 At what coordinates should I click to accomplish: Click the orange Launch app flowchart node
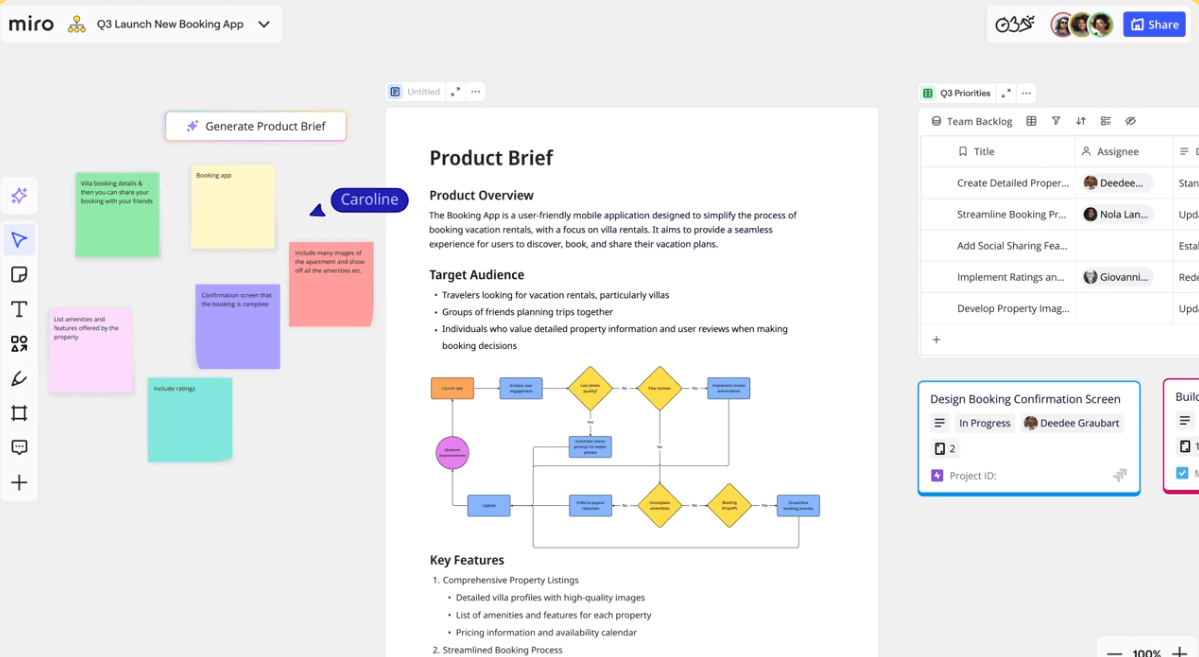[x=452, y=388]
